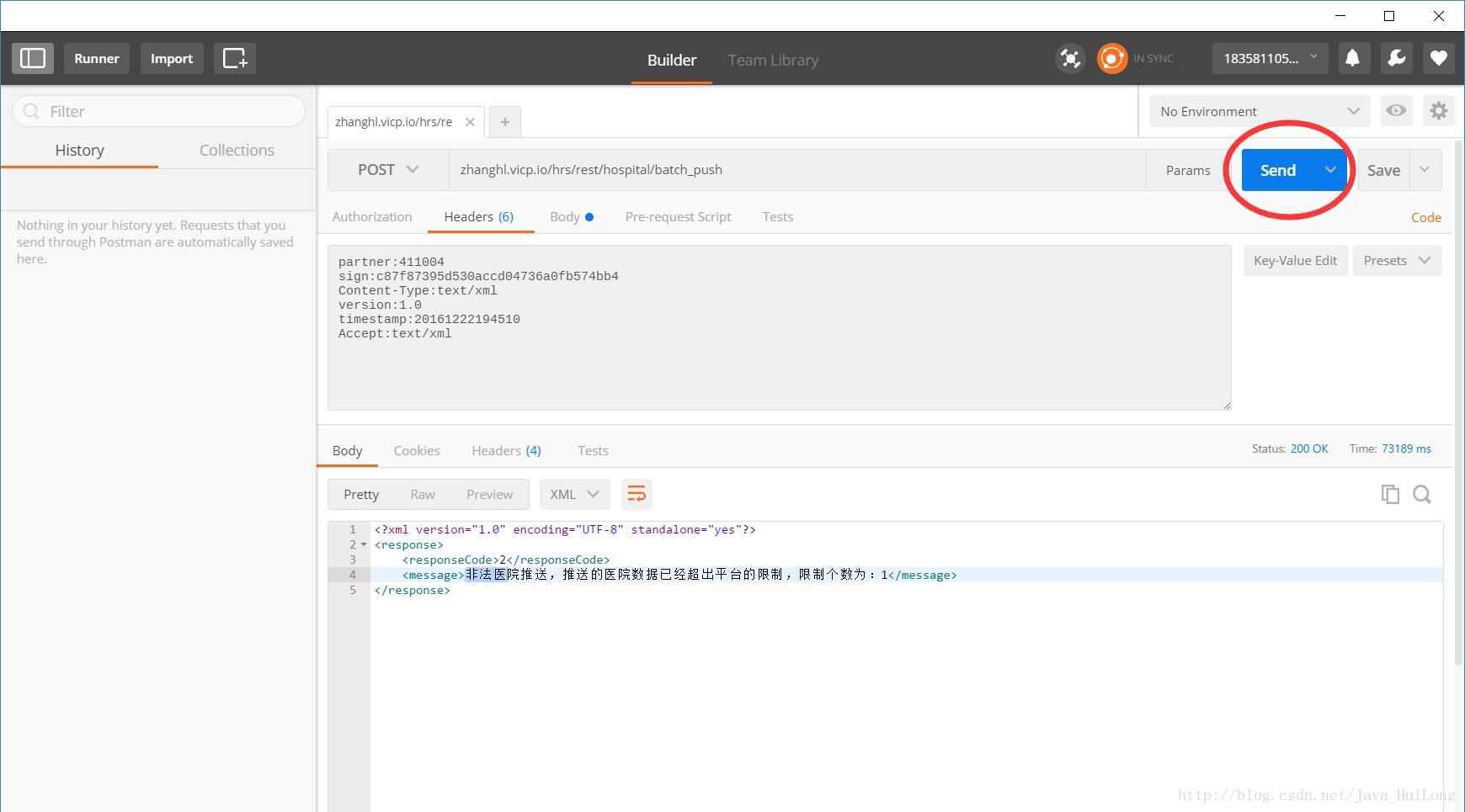Open the XML format dropdown
This screenshot has width=1465, height=812.
[x=574, y=494]
